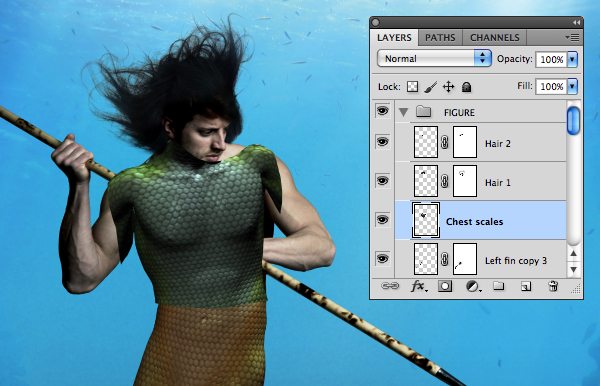Lock layer position
This screenshot has width=600, height=386.
448,87
